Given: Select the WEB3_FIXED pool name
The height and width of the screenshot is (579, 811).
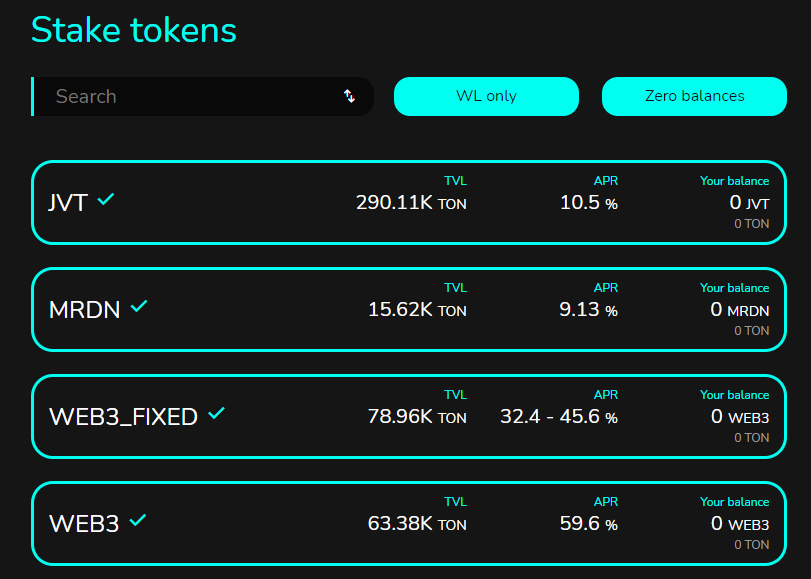Looking at the screenshot, I should [x=123, y=417].
